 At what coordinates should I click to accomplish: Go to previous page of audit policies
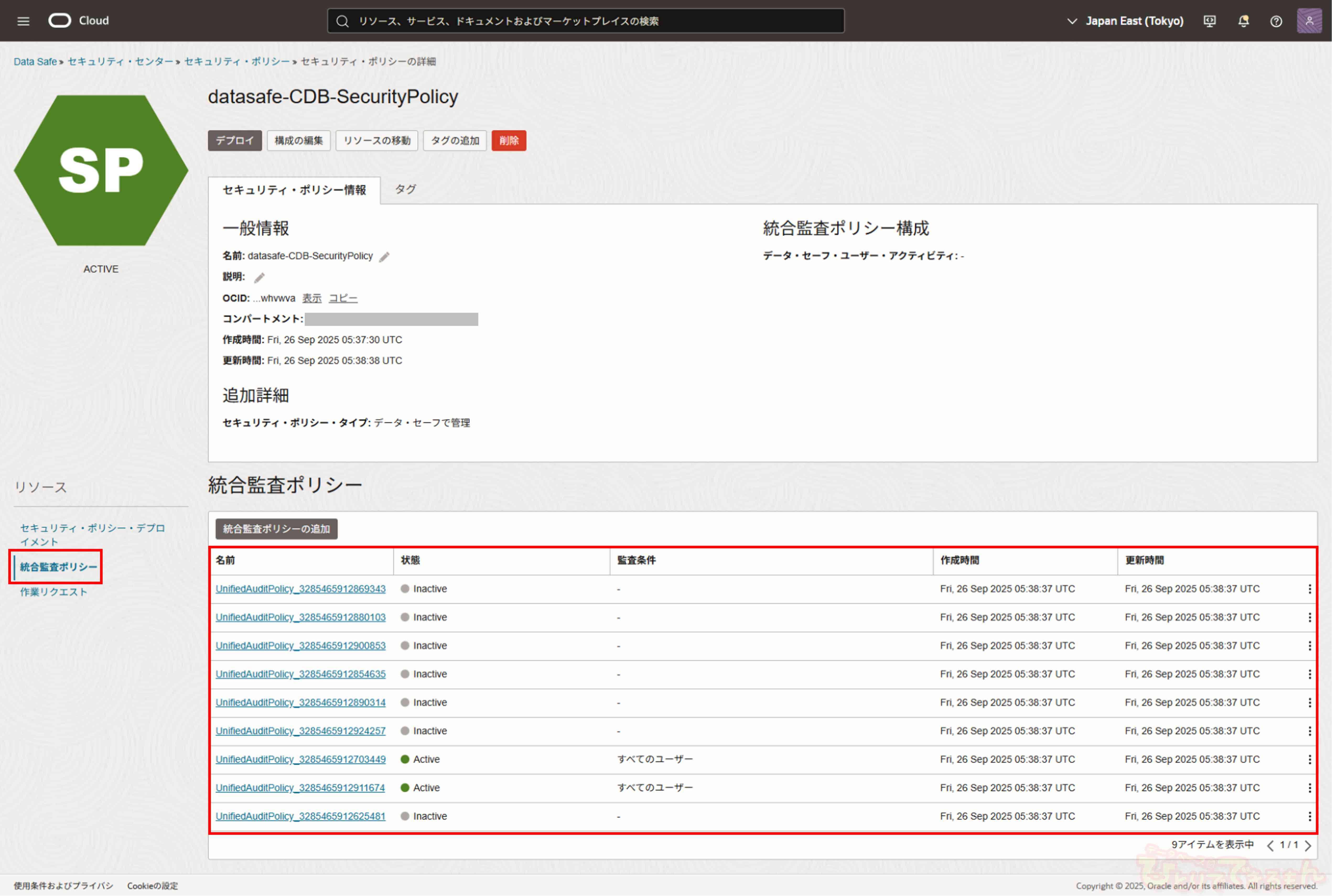(x=1270, y=846)
